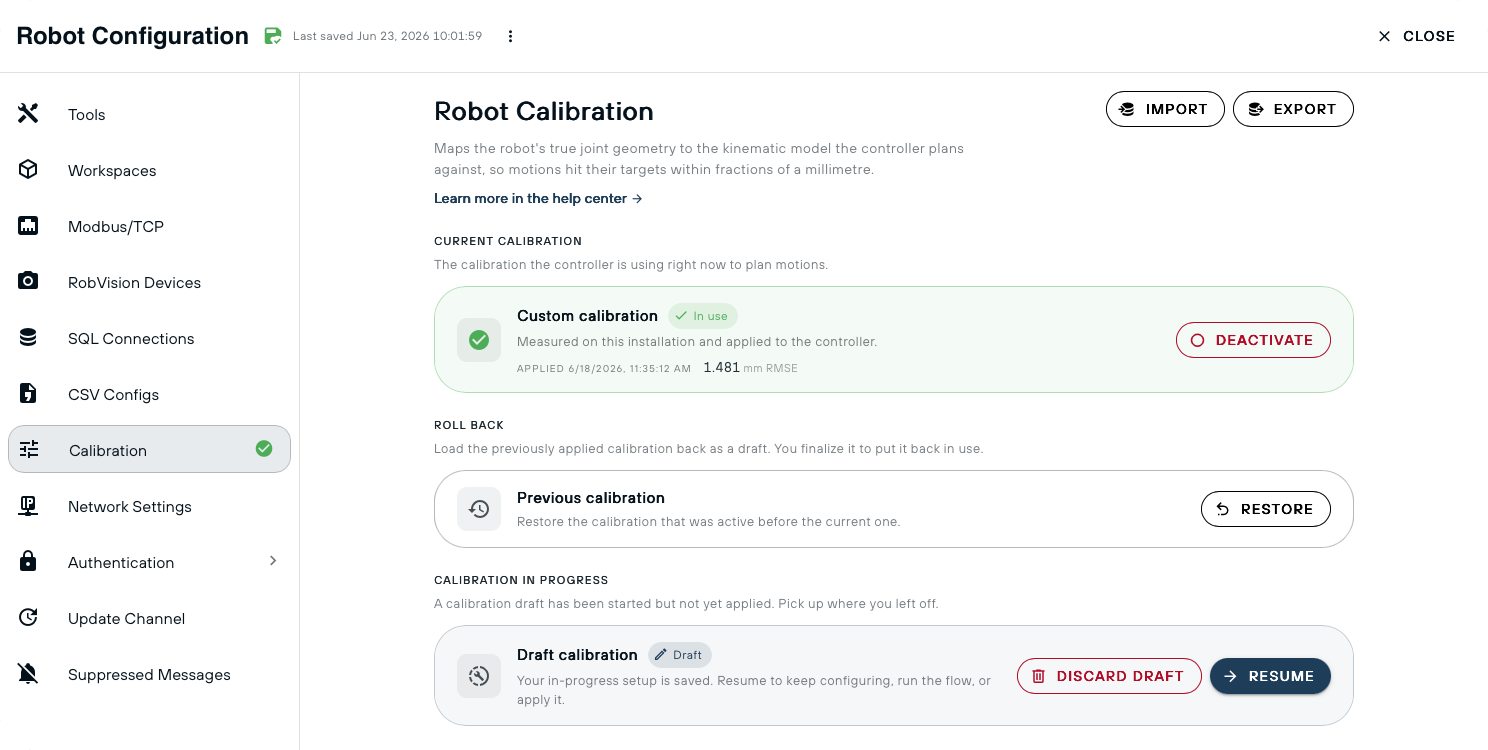This screenshot has height=750, width=1488.
Task: Click the Calibration sliders icon
Action: point(29,450)
